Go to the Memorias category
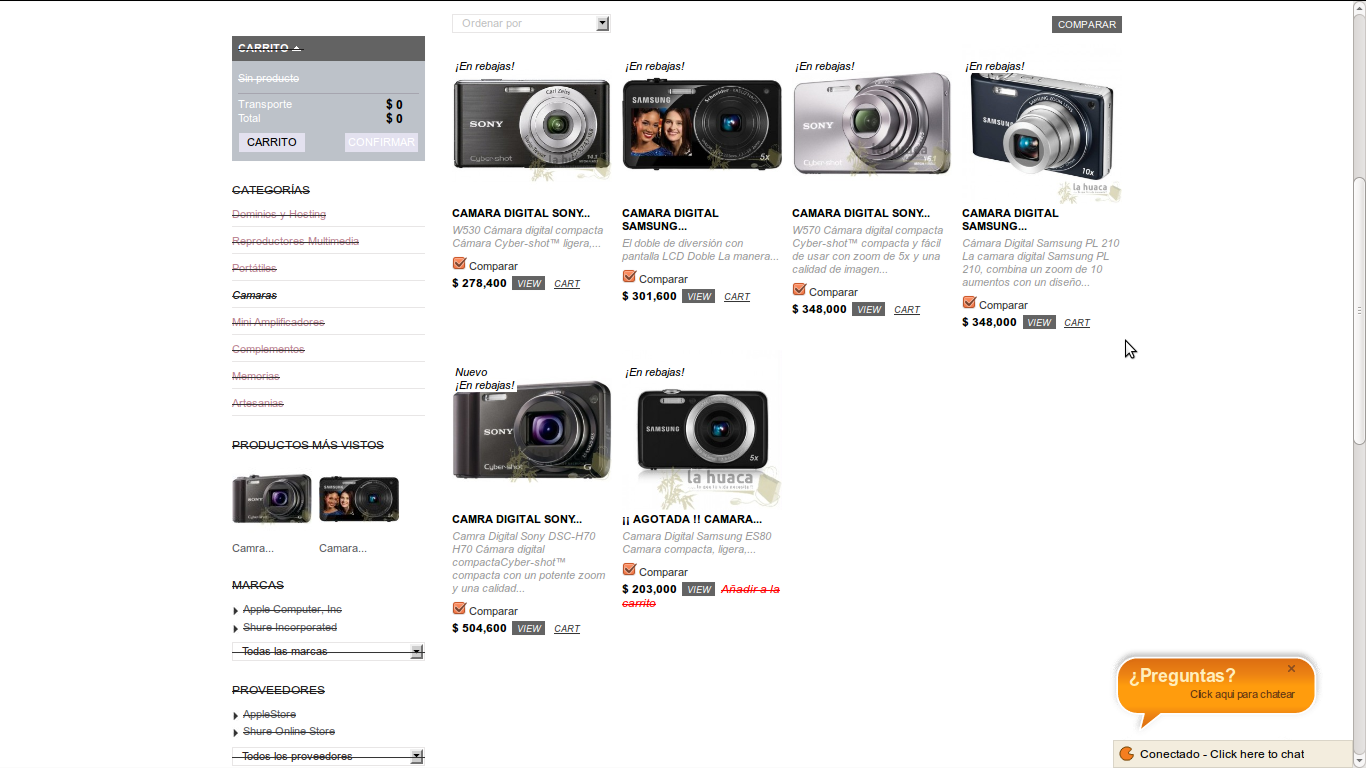 [x=256, y=377]
